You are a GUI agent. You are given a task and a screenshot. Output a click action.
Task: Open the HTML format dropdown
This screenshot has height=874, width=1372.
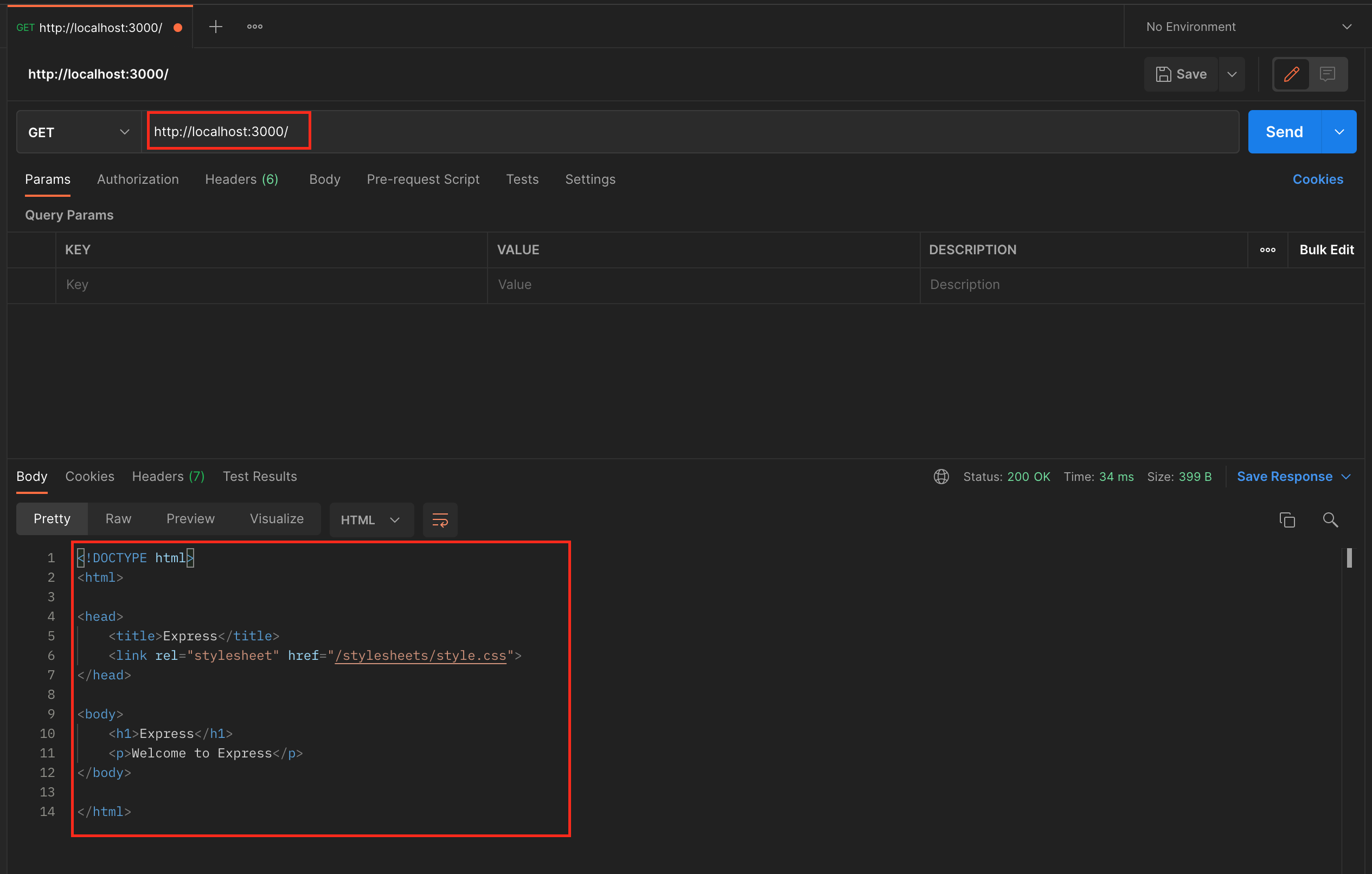[370, 519]
